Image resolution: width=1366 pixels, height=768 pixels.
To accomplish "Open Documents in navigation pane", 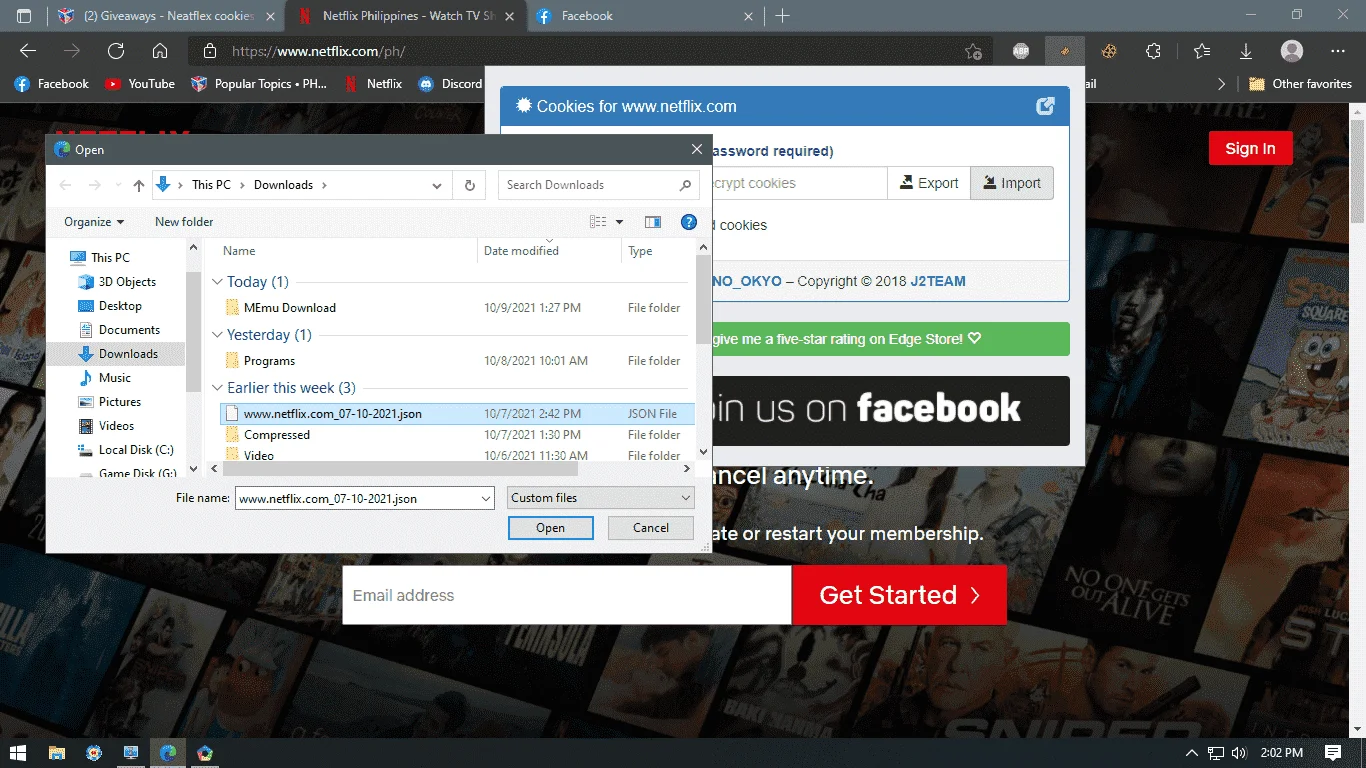I will point(129,330).
